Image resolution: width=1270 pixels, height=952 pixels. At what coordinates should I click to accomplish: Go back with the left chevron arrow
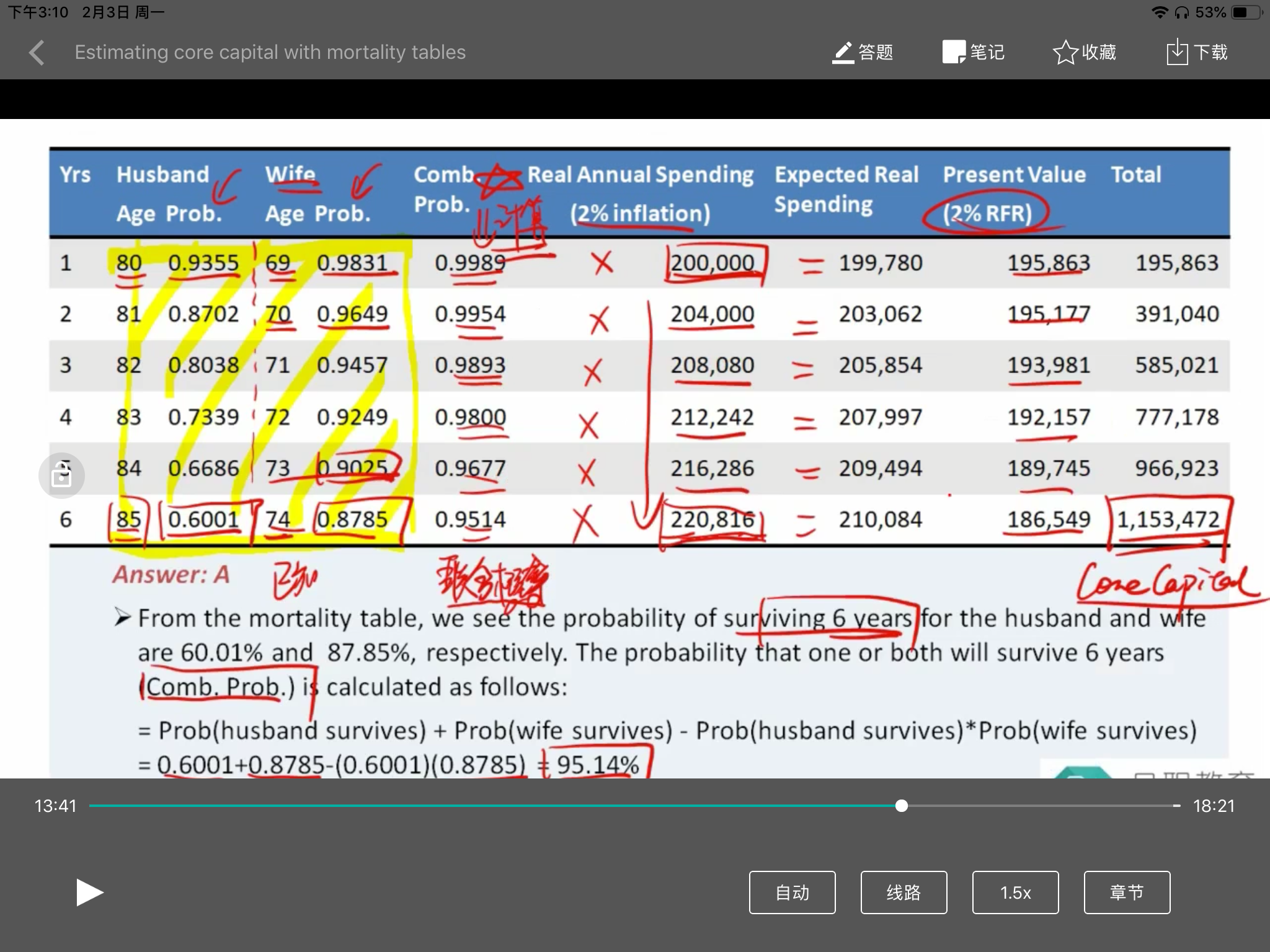(37, 53)
